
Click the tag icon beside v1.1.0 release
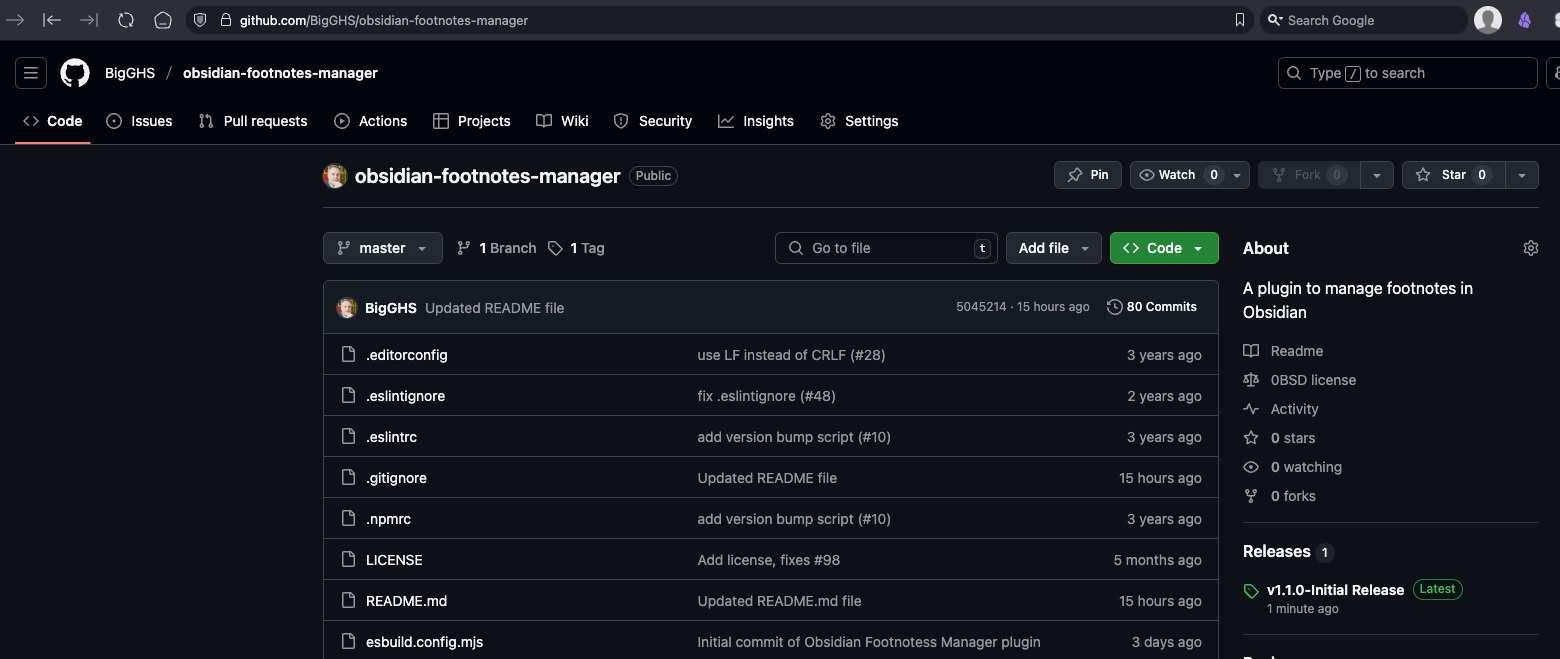[x=1251, y=591]
